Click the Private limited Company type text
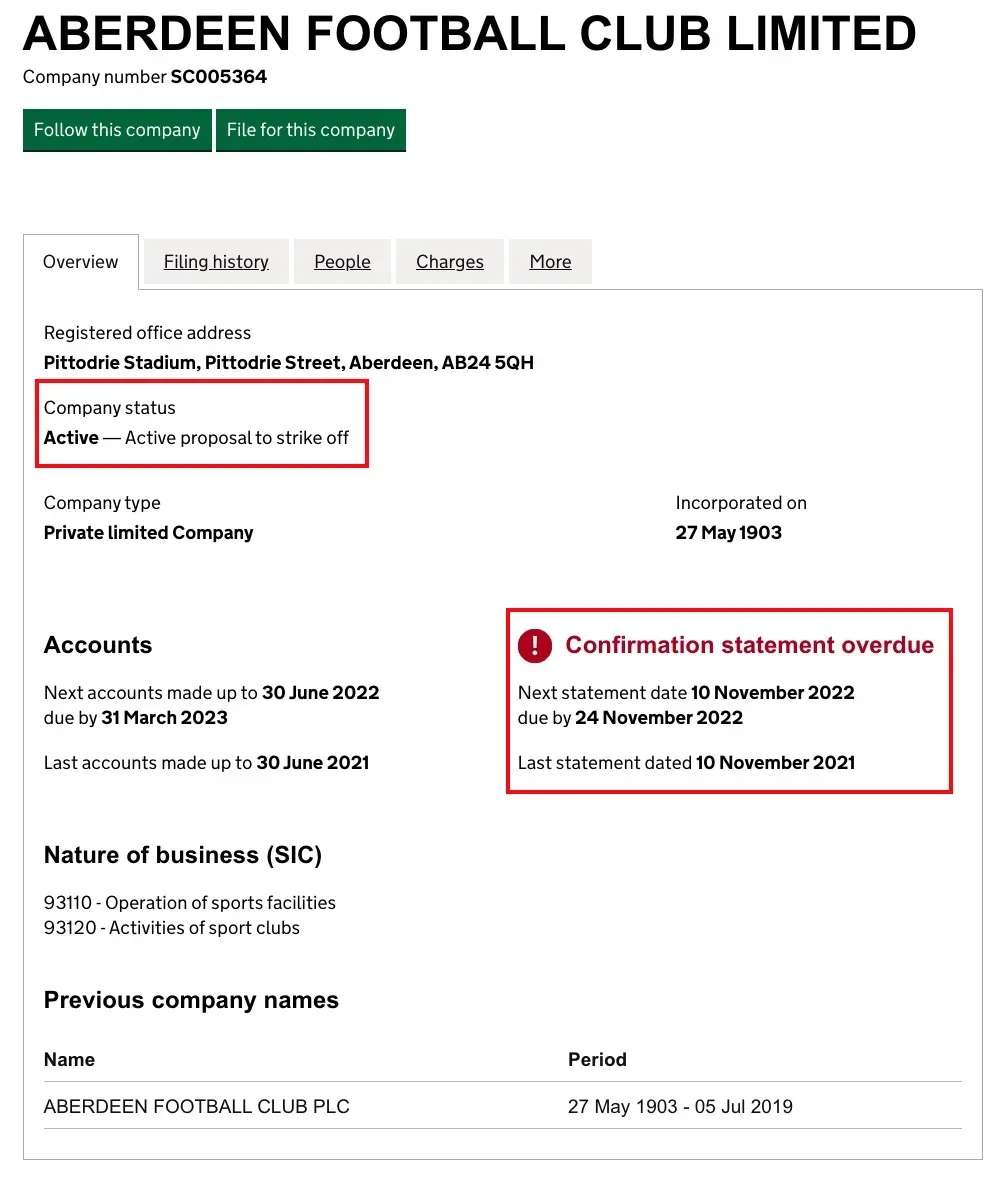The height and width of the screenshot is (1178, 1003). (x=148, y=533)
